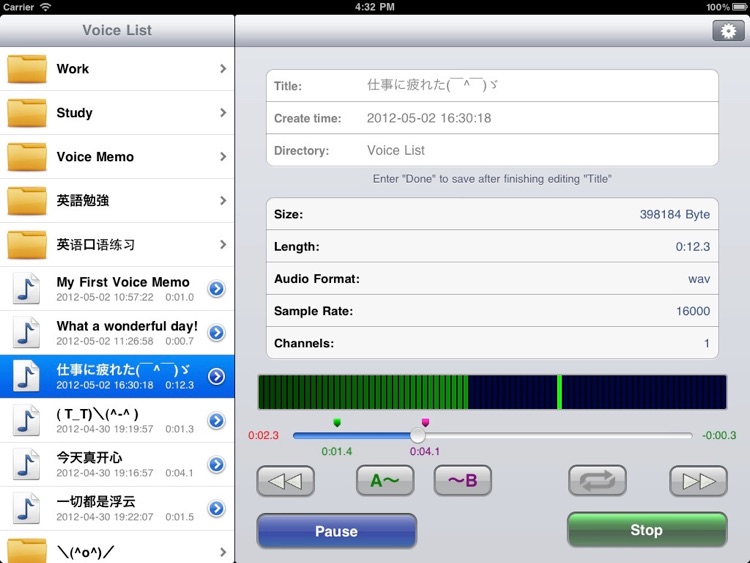This screenshot has width=750, height=563.
Task: Select the Study folder name
Action: 74,113
